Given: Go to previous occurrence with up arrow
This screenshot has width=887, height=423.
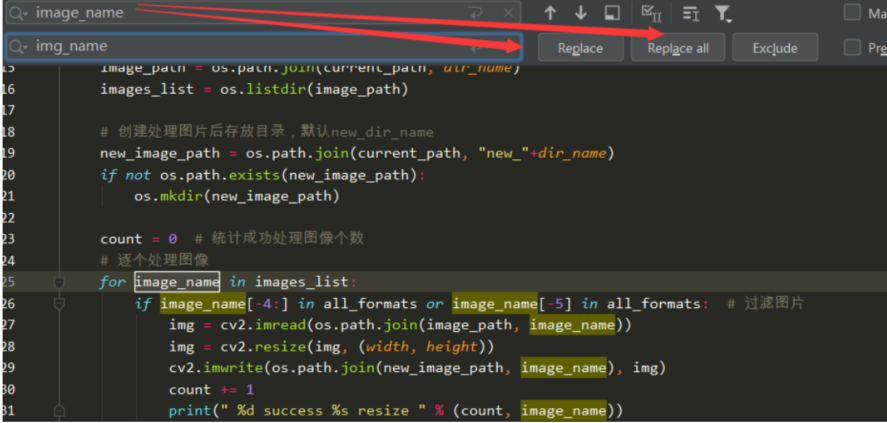Looking at the screenshot, I should (x=550, y=14).
